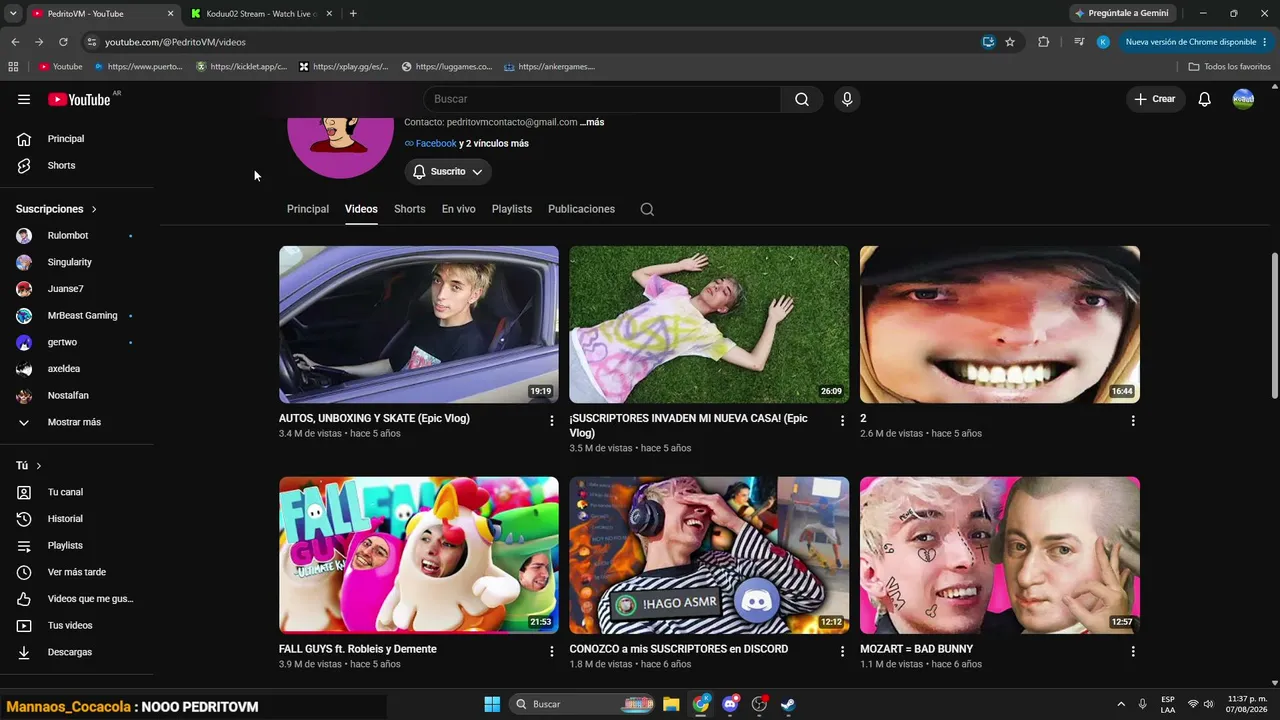
Task: Switch to Koduu02 Stream browser tab
Action: [x=260, y=13]
